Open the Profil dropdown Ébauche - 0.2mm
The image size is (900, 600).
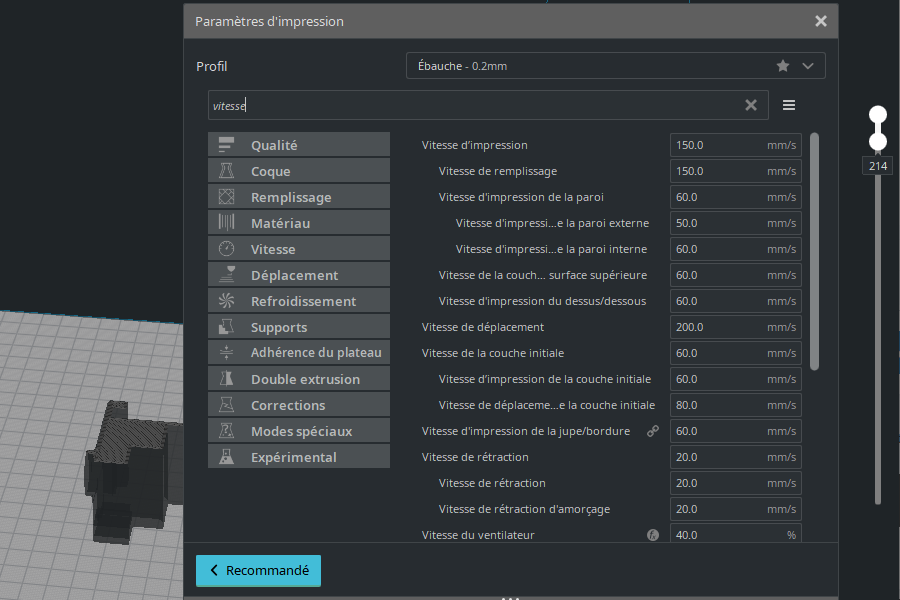pos(615,65)
